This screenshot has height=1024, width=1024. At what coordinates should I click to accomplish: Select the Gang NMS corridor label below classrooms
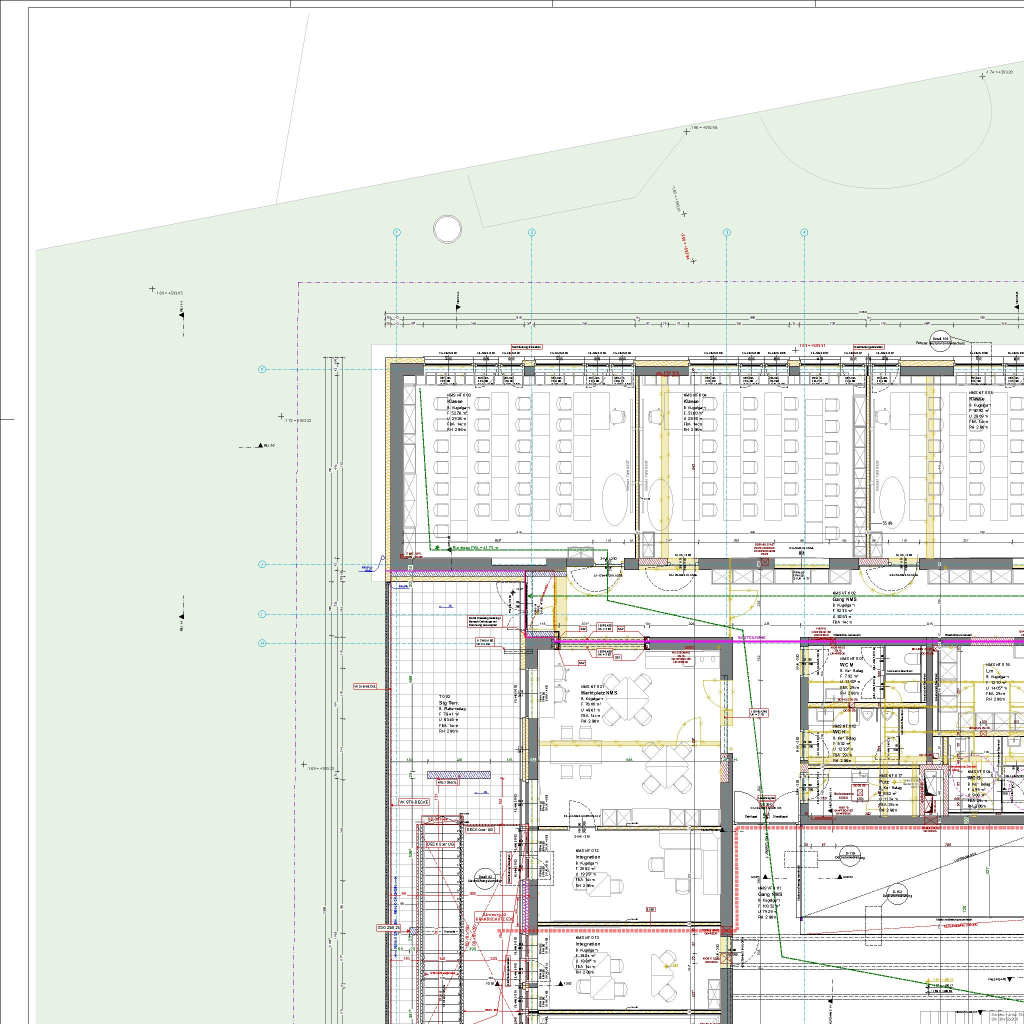(845, 601)
